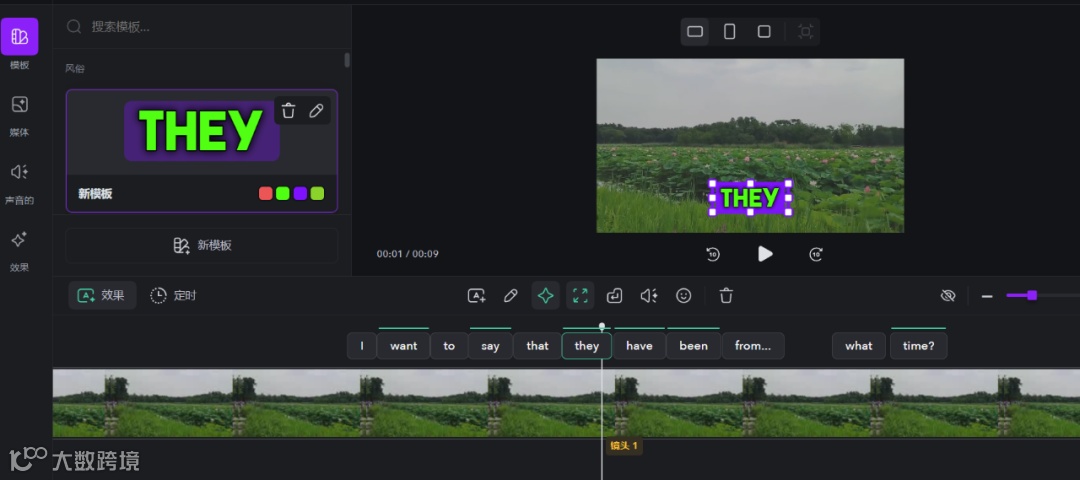Viewport: 1080px width, 480px height.
Task: Select square aspect ratio in preview
Action: point(764,32)
